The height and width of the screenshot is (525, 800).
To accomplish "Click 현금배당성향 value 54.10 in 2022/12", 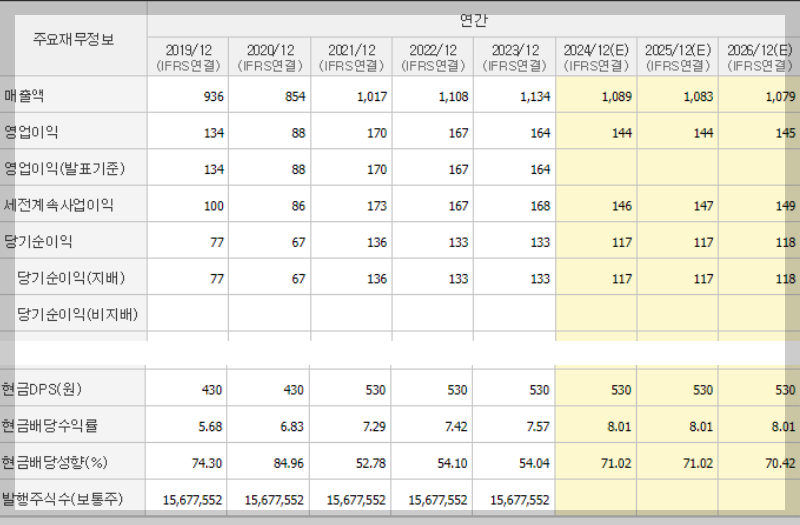I will (452, 463).
